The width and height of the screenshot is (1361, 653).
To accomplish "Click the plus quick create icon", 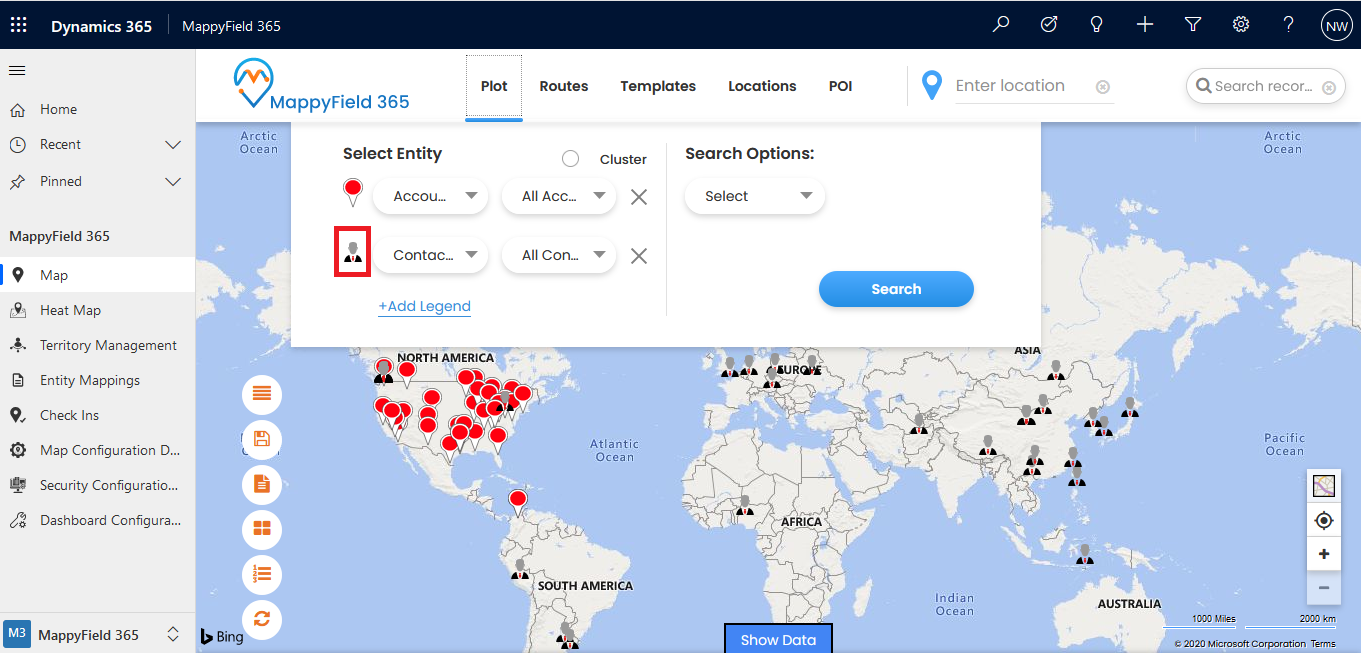I will [x=1145, y=25].
